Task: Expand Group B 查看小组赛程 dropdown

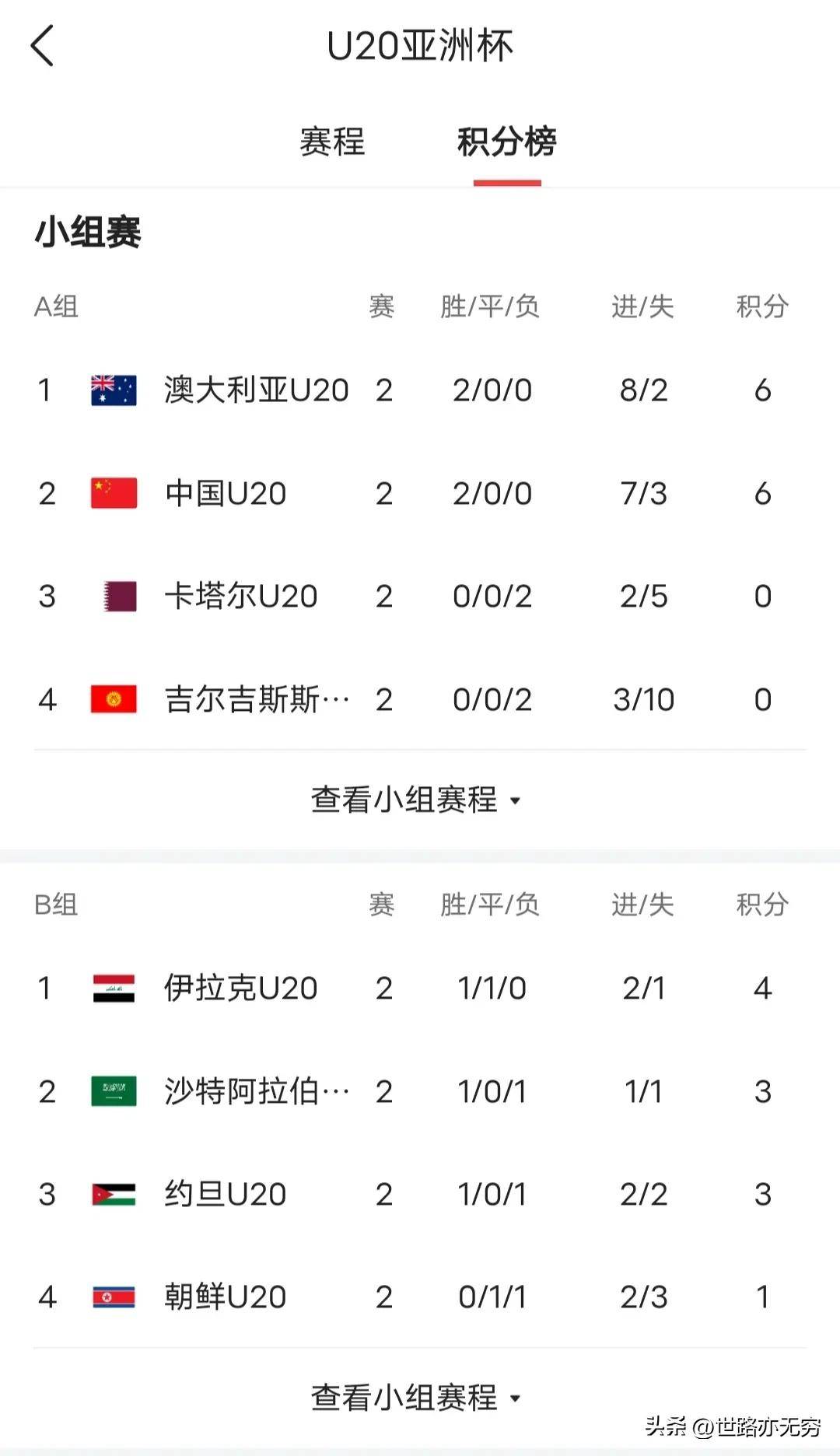Action: point(415,1398)
